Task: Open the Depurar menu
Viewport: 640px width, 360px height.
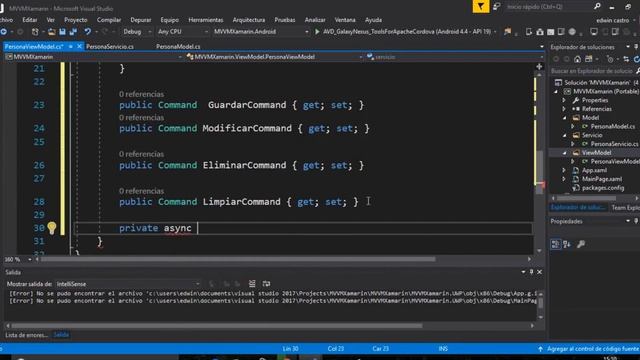Action: (140, 20)
